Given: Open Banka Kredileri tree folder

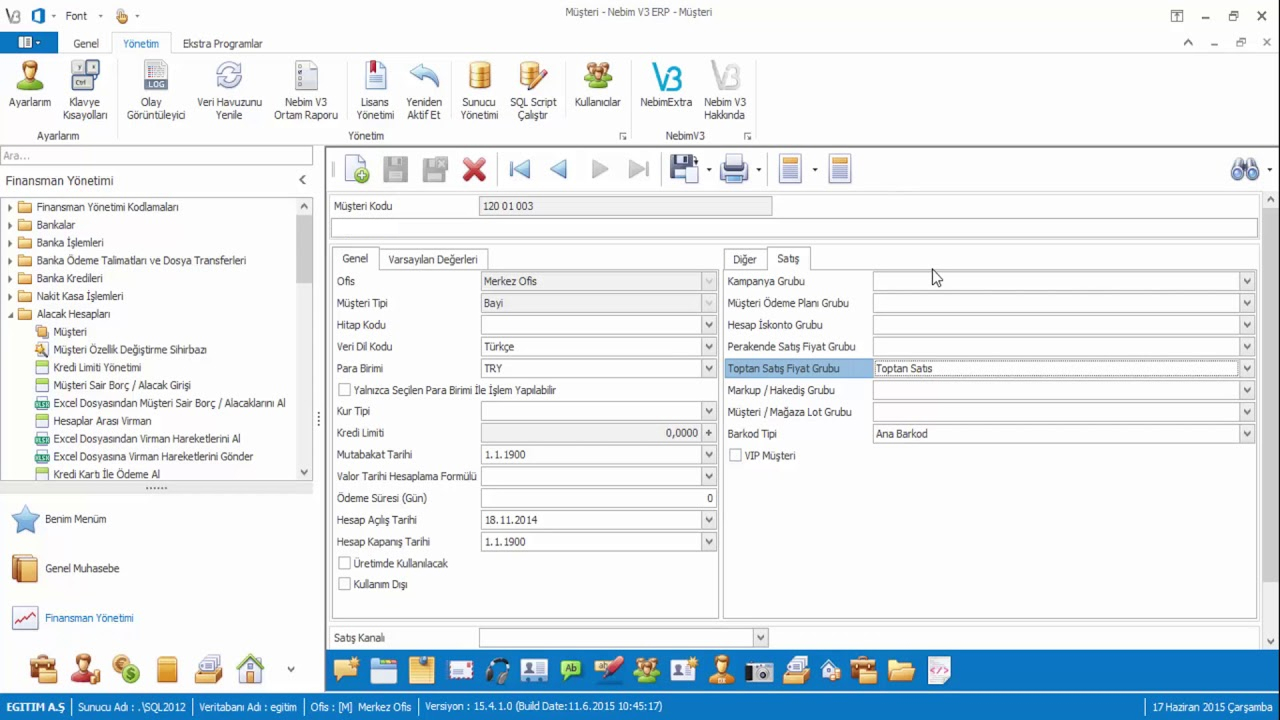Looking at the screenshot, I should [69, 278].
